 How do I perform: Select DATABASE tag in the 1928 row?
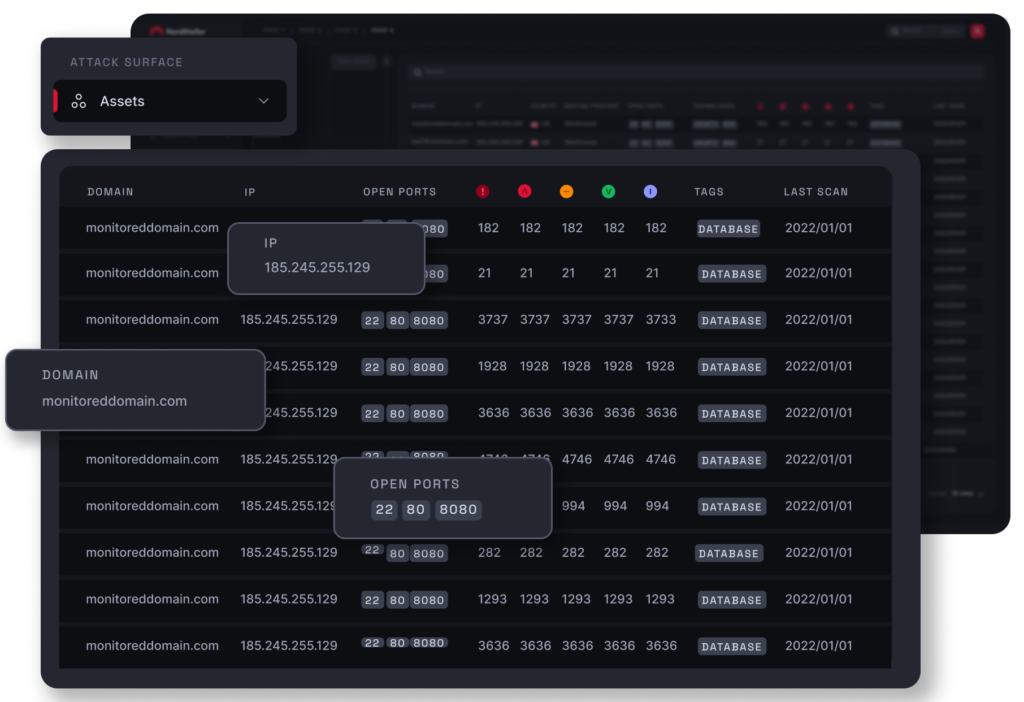tap(731, 367)
